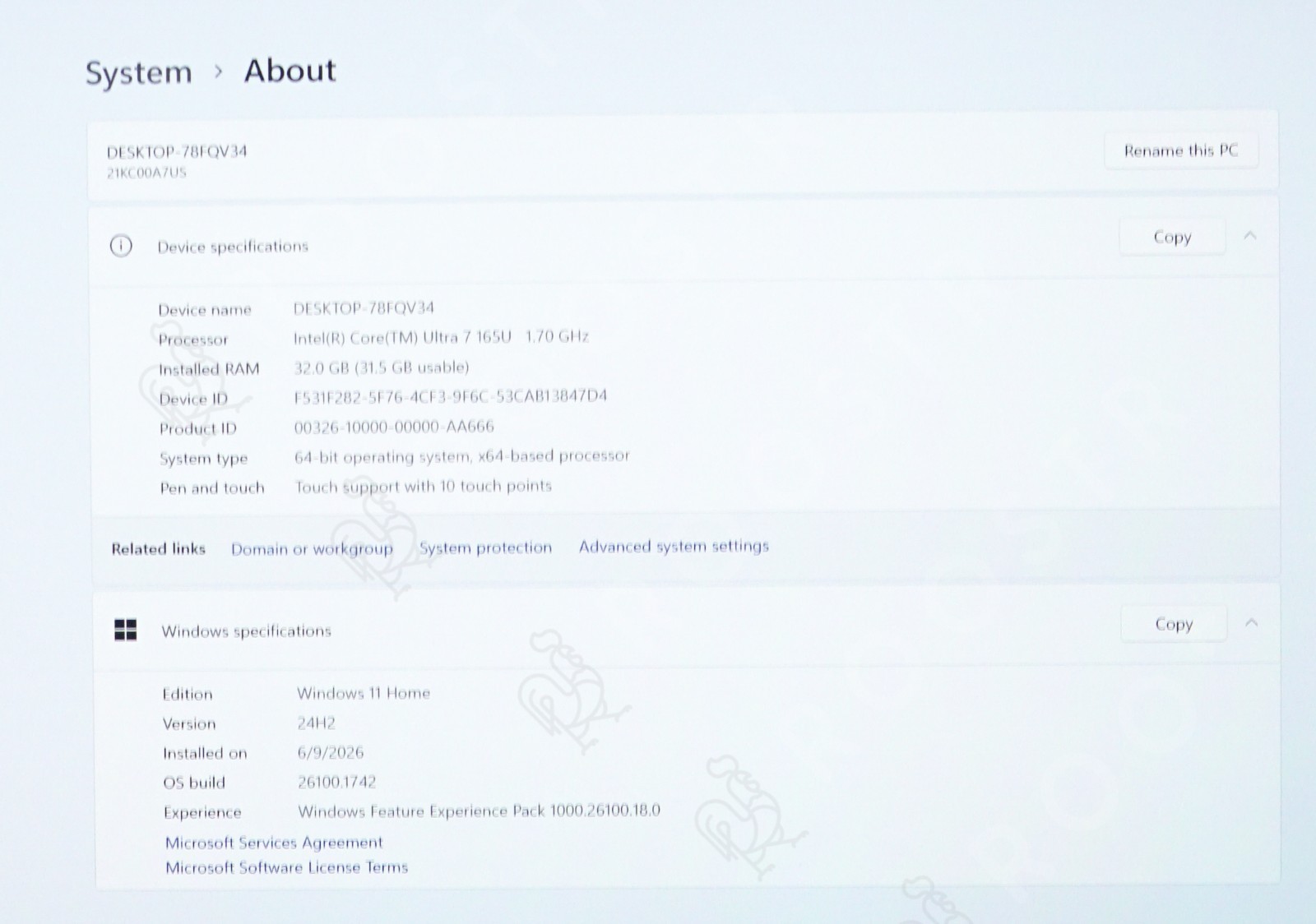Click the Edition label
Image resolution: width=1316 pixels, height=924 pixels.
coord(188,694)
